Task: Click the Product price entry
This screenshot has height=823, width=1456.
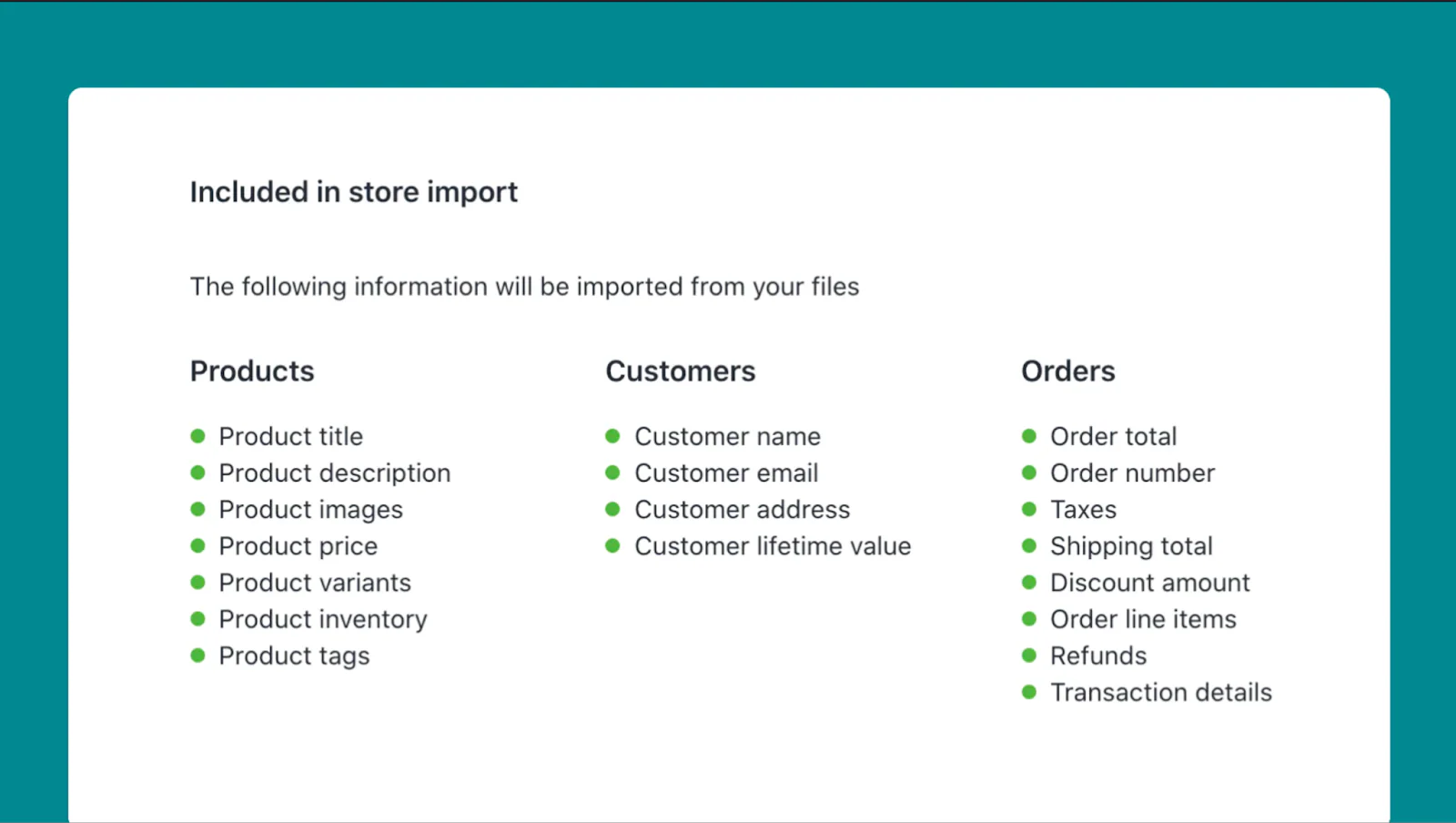Action: pyautogui.click(x=298, y=545)
